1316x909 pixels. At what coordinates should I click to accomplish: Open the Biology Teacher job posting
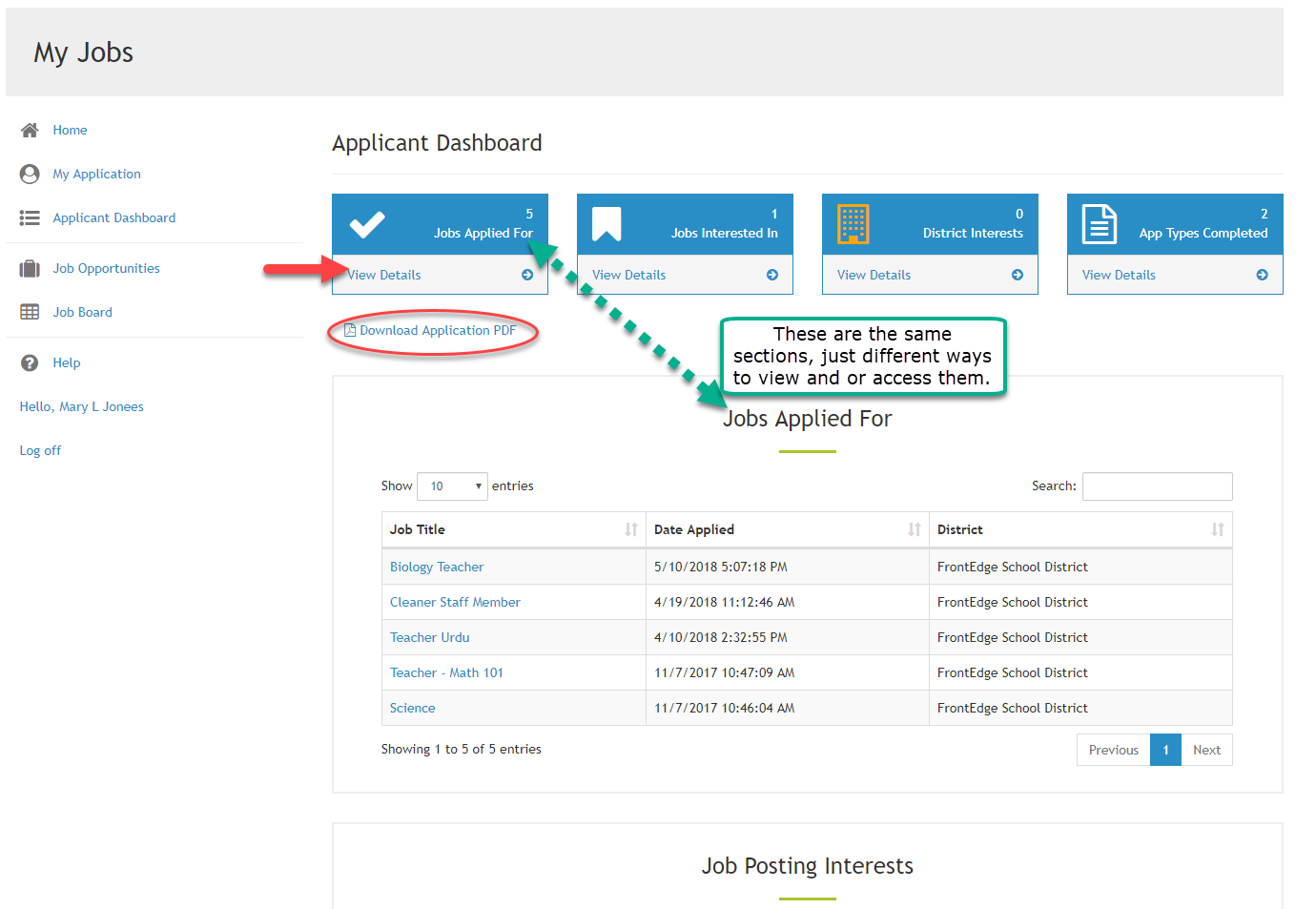pos(437,567)
